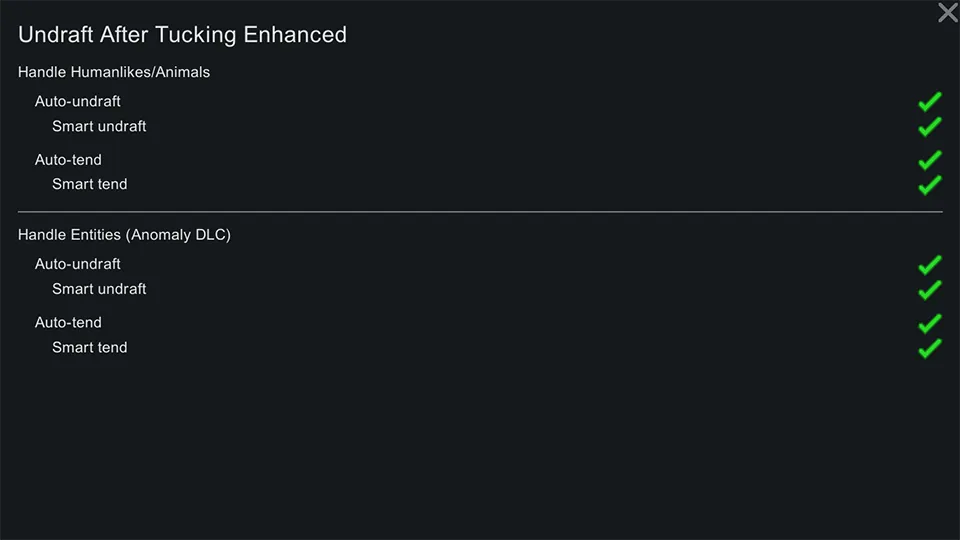Disable Smart undraft checkmark for Entities section
Screen dimensions: 960x540
(930, 290)
